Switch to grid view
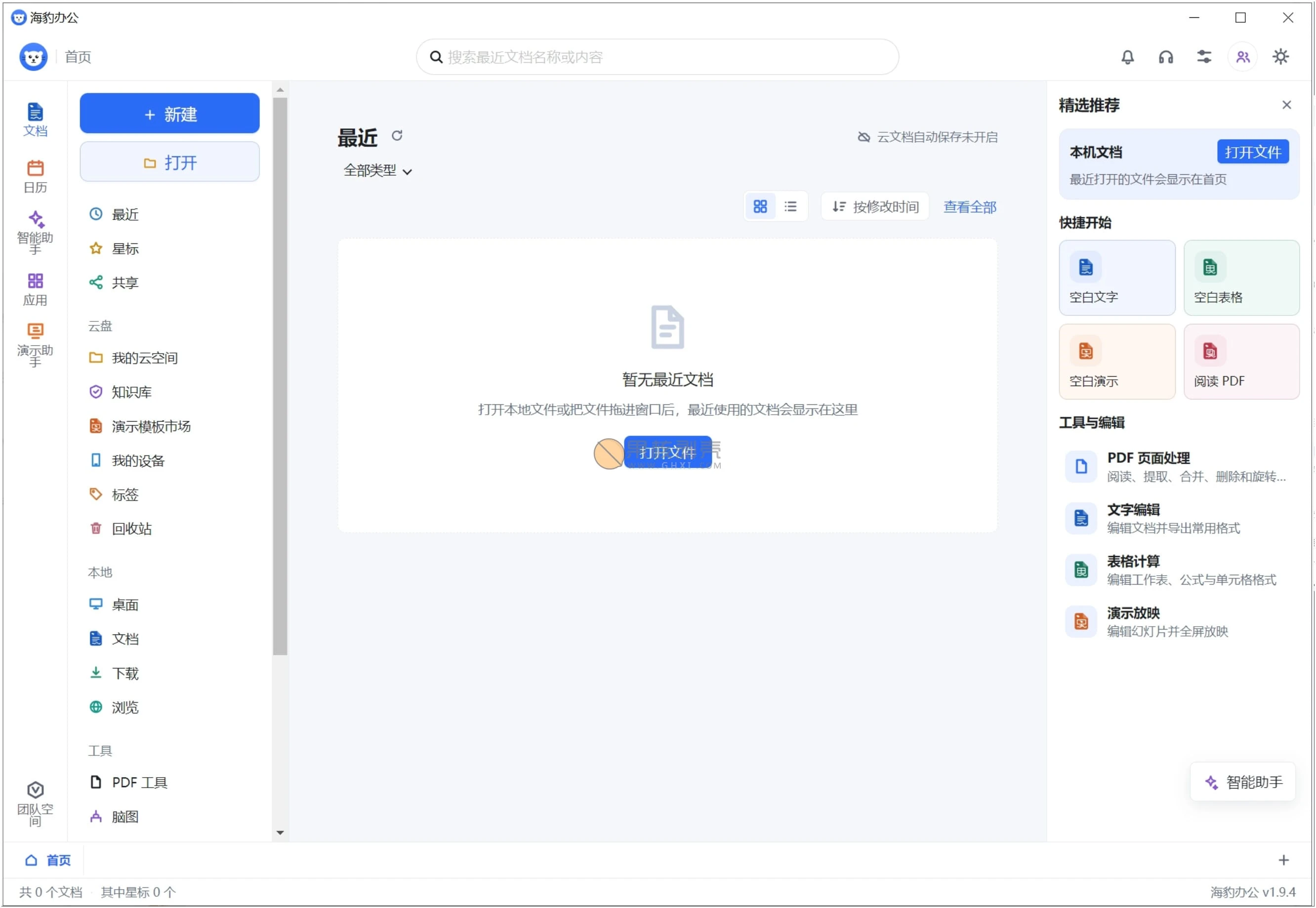 [x=760, y=206]
